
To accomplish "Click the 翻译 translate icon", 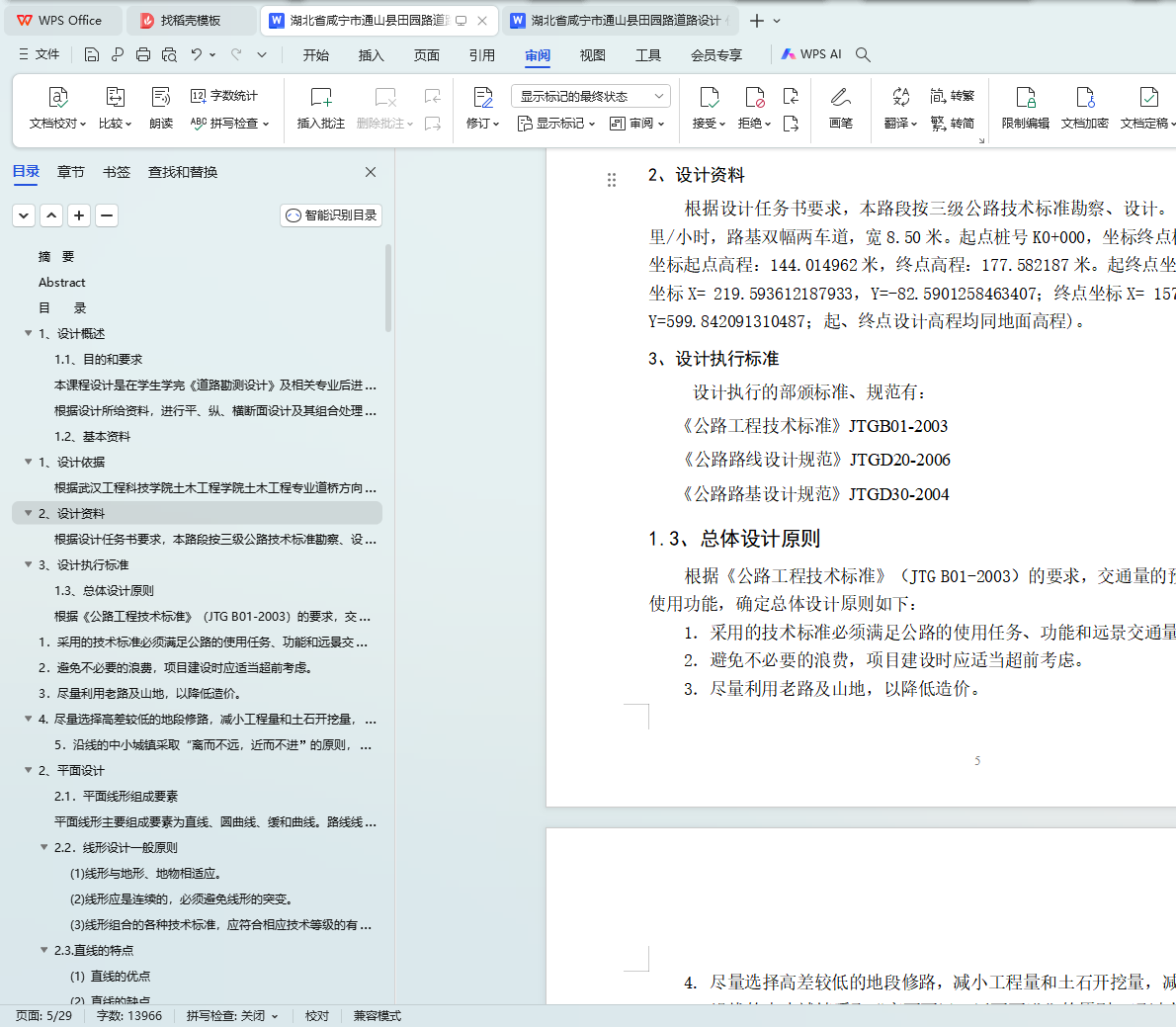I will (x=900, y=108).
